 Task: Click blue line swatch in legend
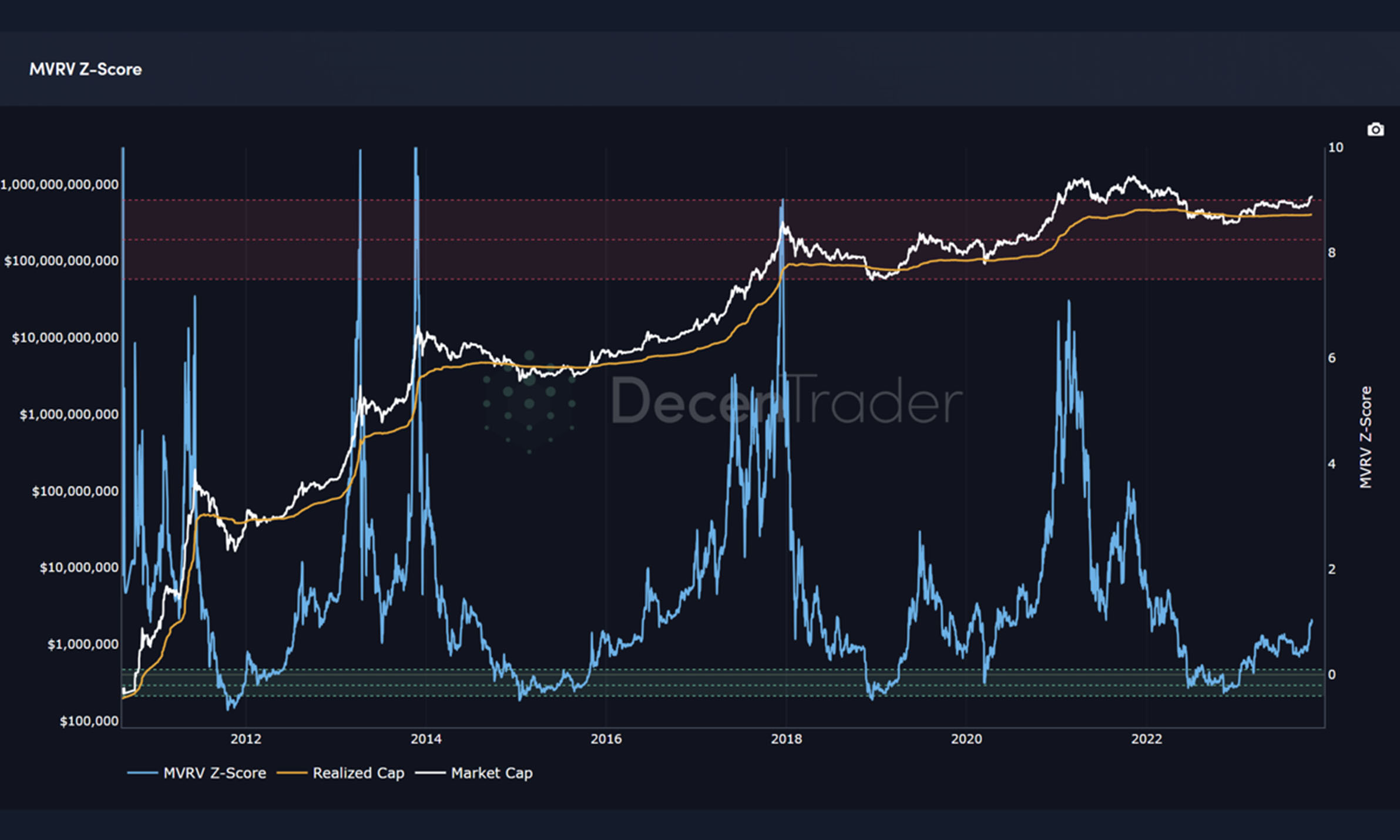[x=142, y=773]
